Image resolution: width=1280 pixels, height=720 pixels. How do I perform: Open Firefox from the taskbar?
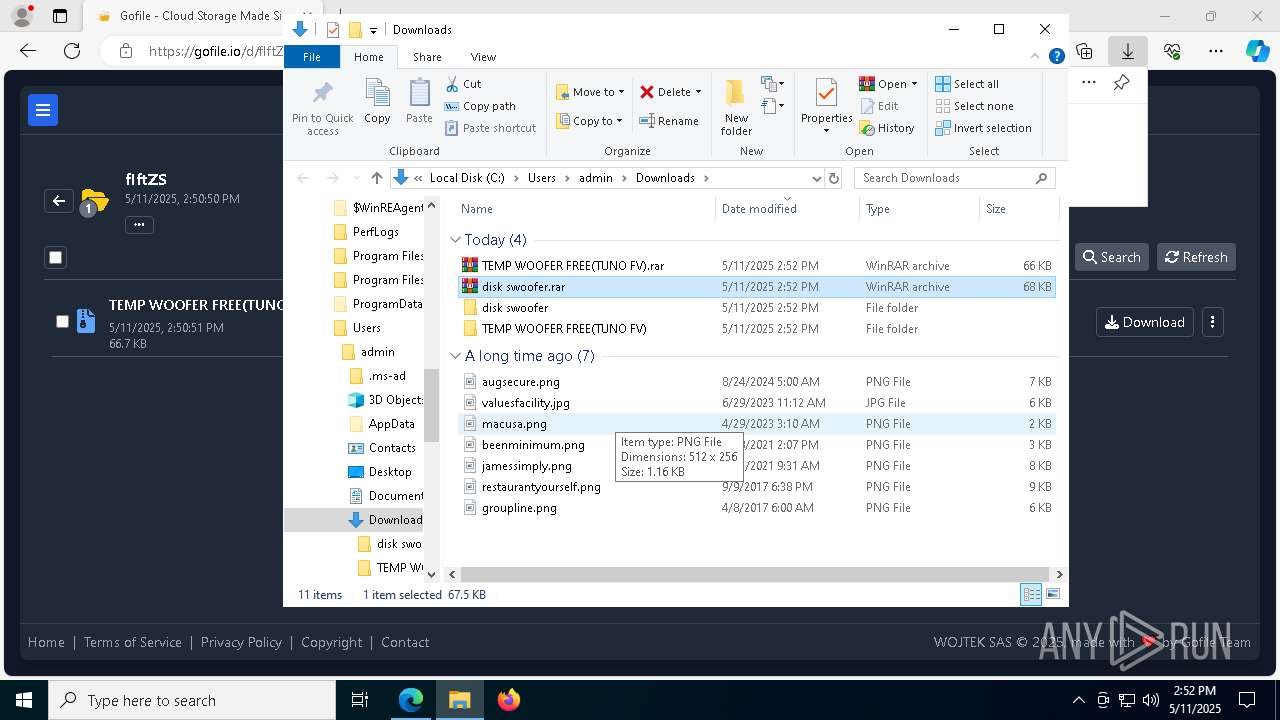[509, 700]
